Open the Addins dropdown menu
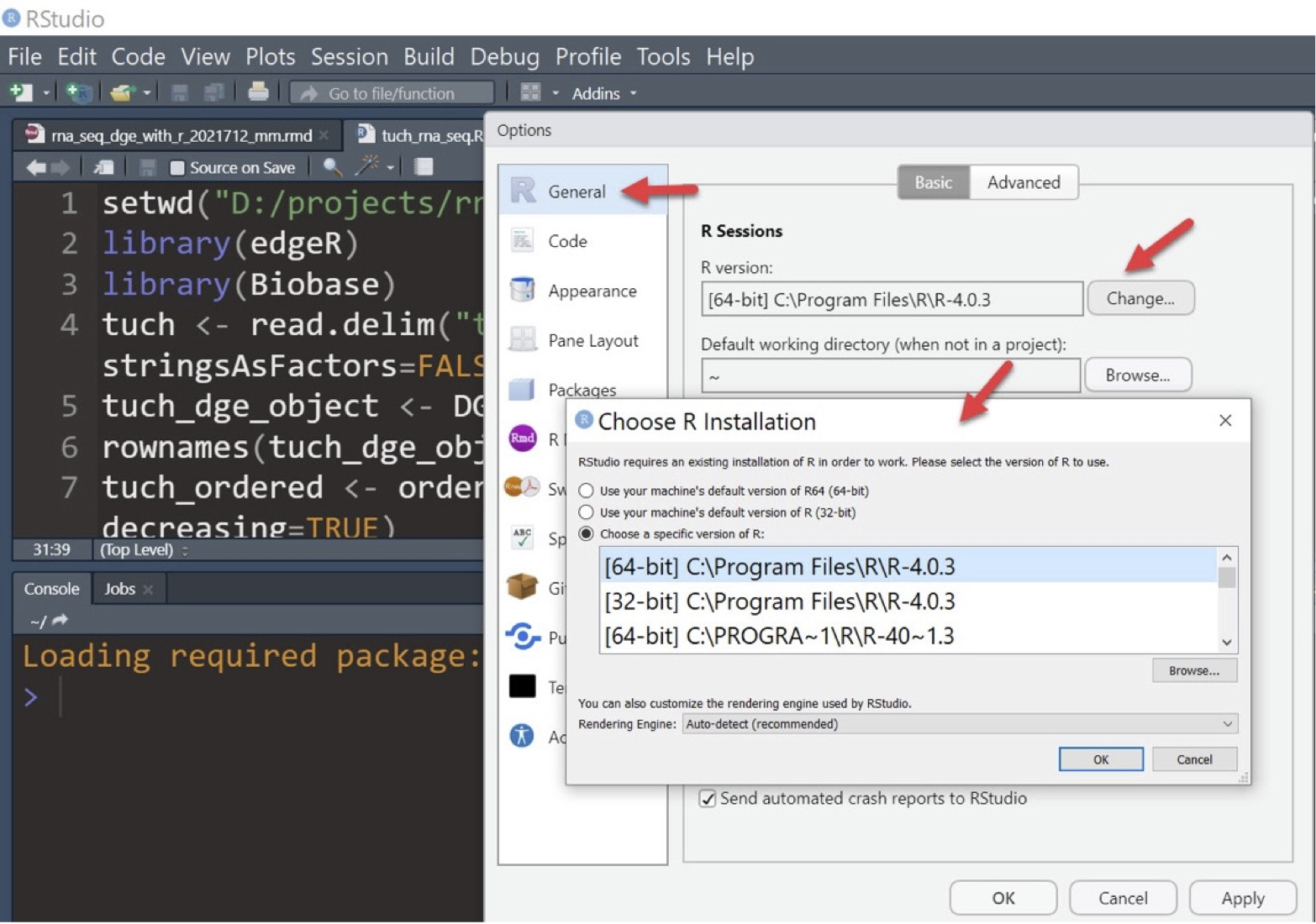The width and height of the screenshot is (1316, 924). [x=603, y=93]
